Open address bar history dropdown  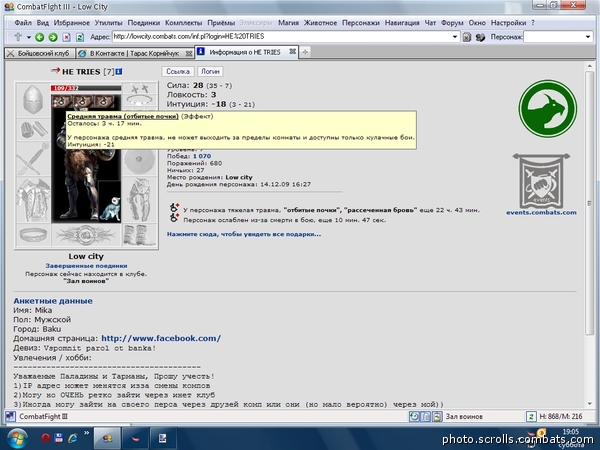point(455,37)
